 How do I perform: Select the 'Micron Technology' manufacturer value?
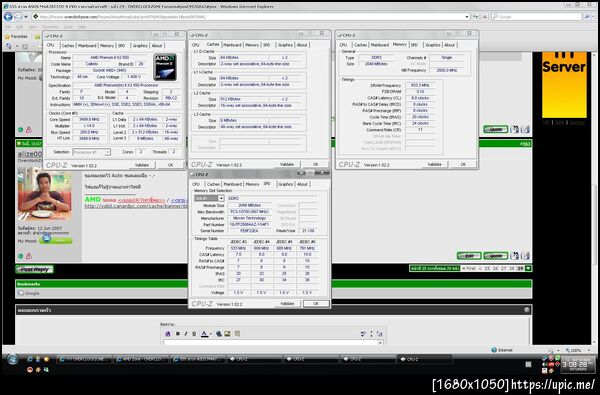249,218
